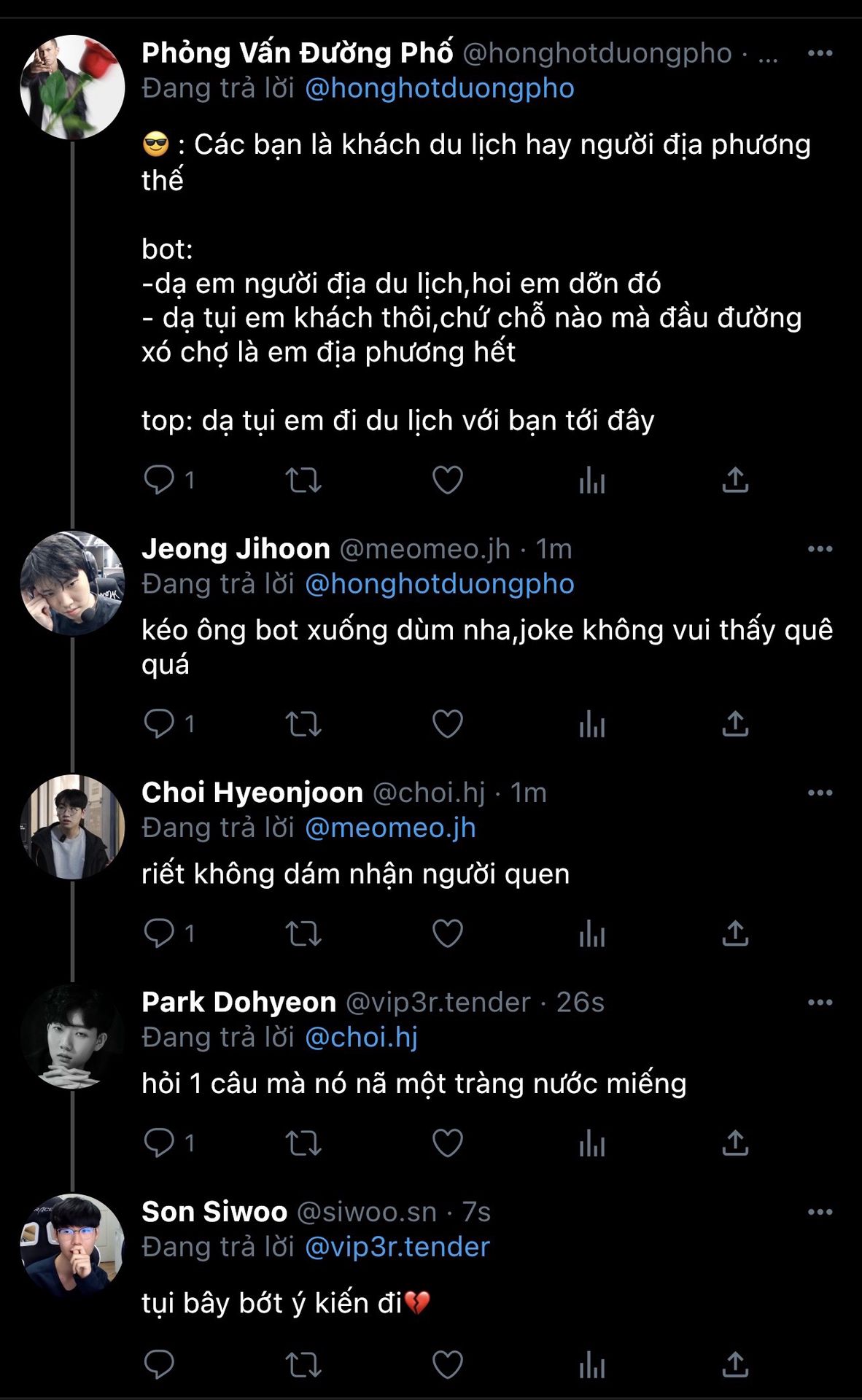This screenshot has height=1400, width=862.
Task: Reply to Phỏng Vấn Đường Phố's tweet
Action: pyautogui.click(x=159, y=480)
